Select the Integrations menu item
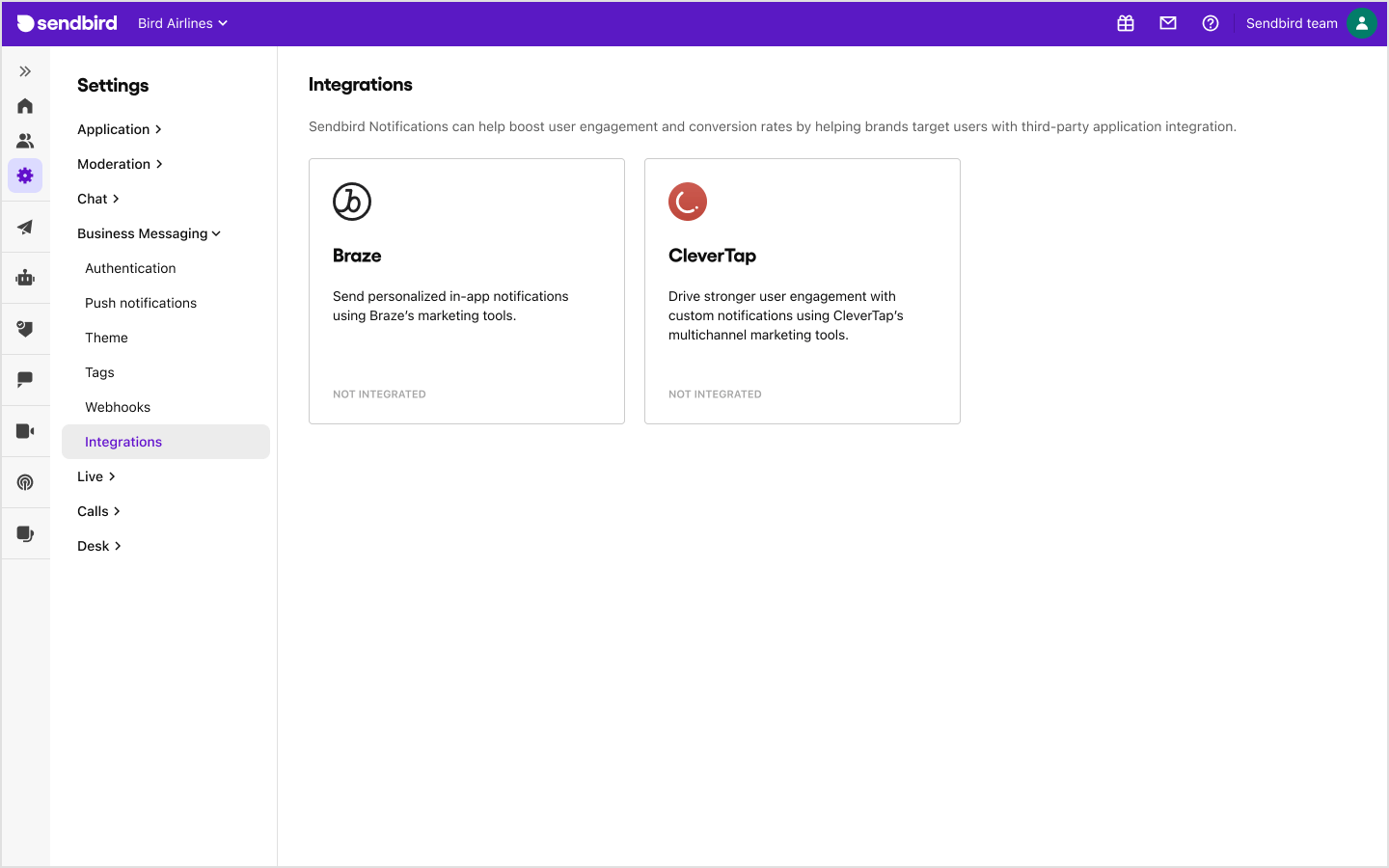 point(166,442)
